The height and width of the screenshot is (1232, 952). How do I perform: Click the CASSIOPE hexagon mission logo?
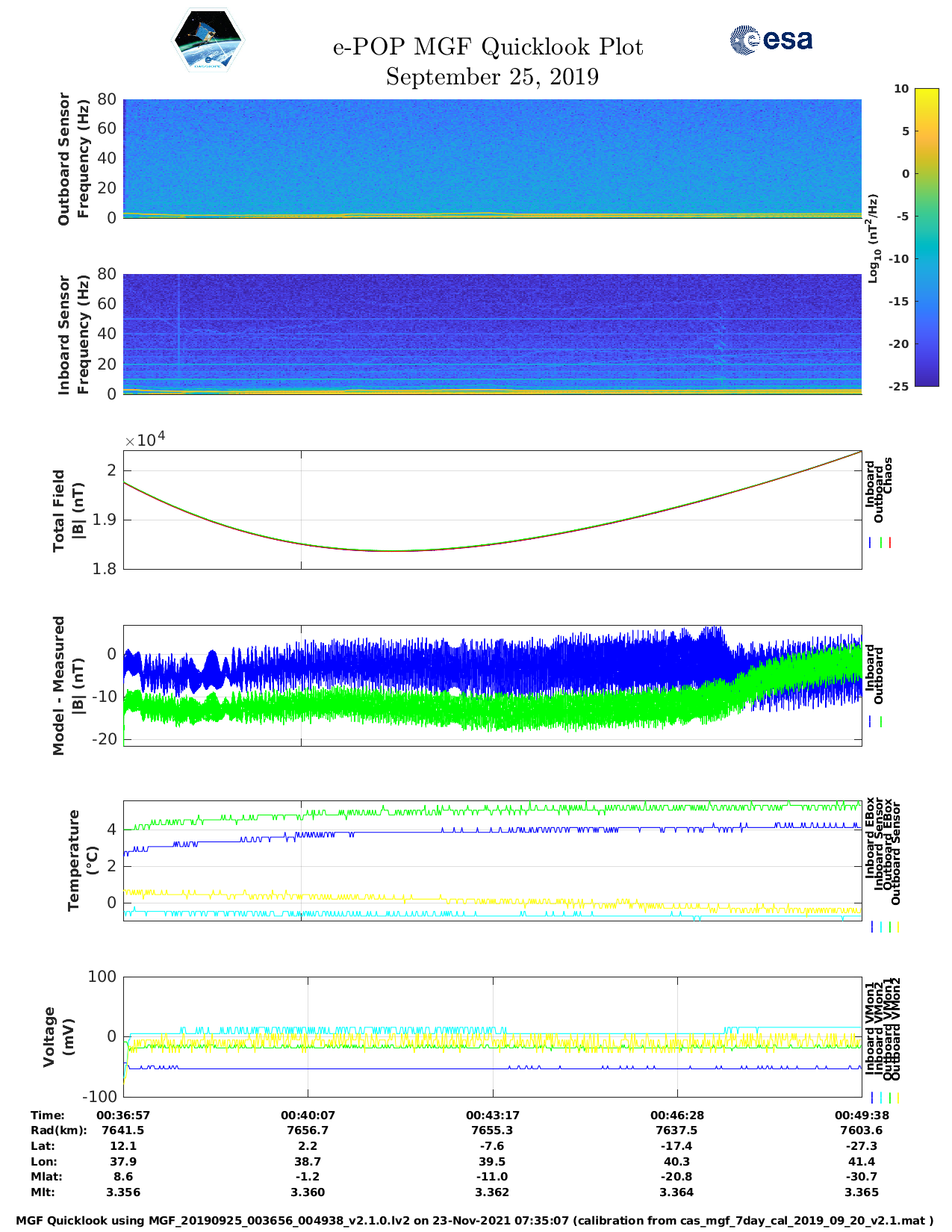click(x=208, y=41)
